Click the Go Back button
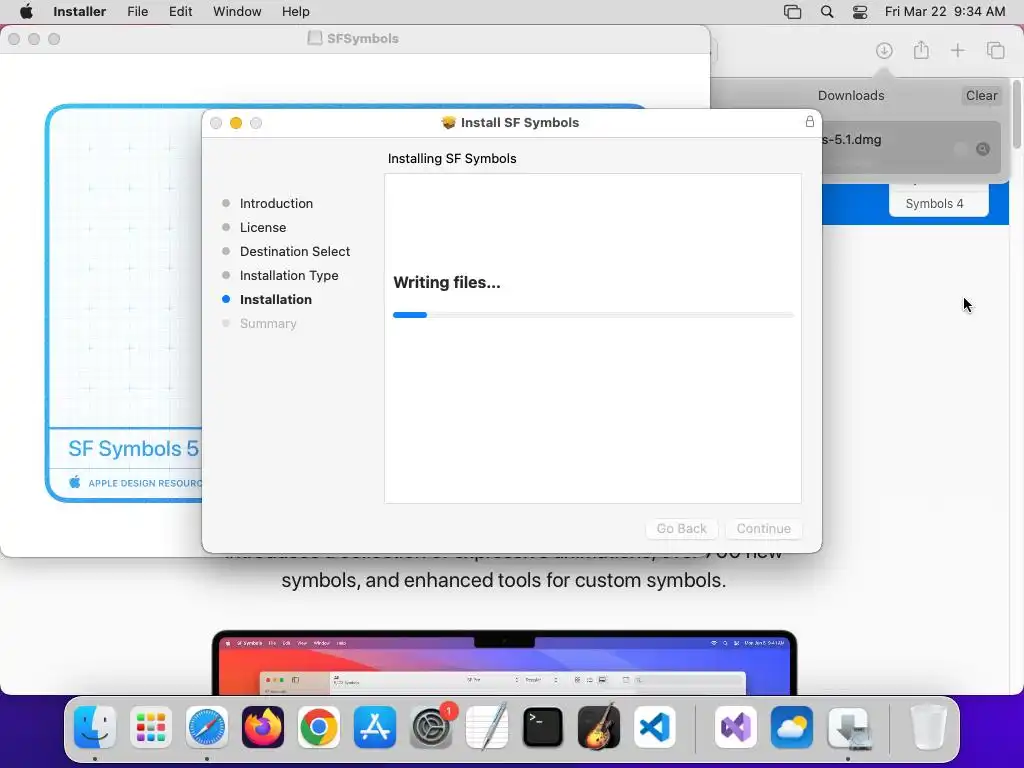The width and height of the screenshot is (1024, 768). click(681, 528)
